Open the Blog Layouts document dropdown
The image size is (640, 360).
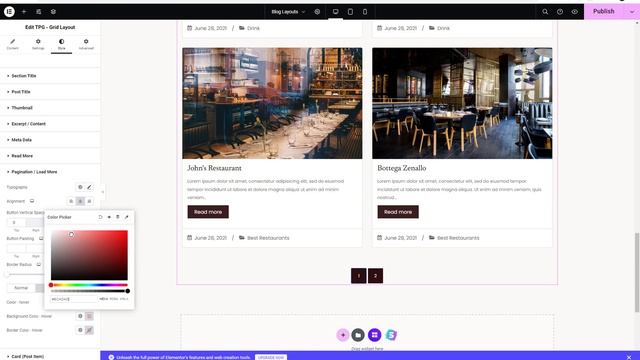288,12
